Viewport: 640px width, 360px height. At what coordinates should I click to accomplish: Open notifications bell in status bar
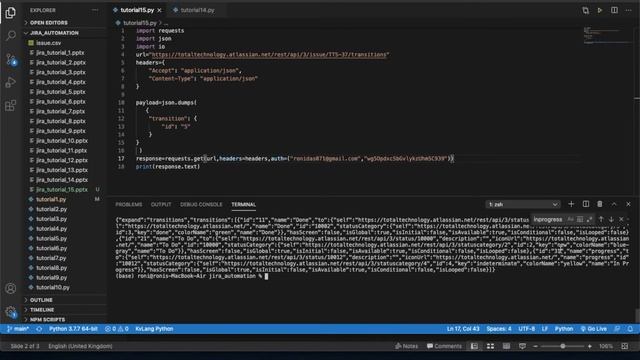pyautogui.click(x=630, y=329)
